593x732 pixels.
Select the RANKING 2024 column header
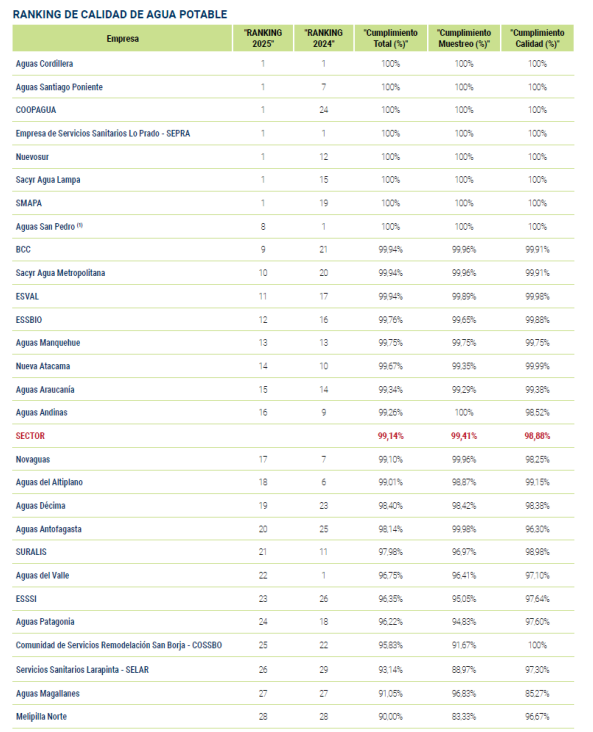click(323, 38)
